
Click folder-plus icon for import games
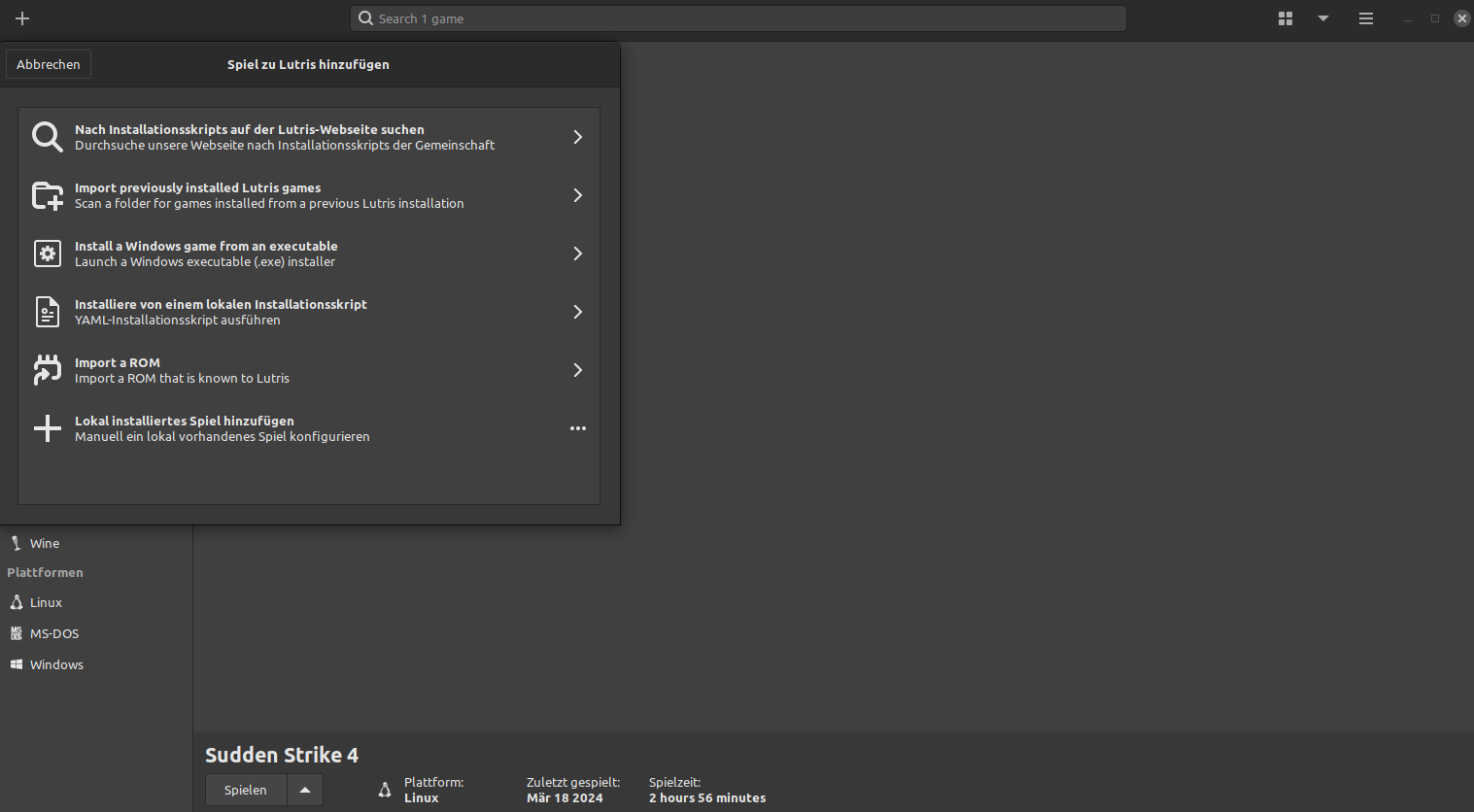[x=48, y=195]
